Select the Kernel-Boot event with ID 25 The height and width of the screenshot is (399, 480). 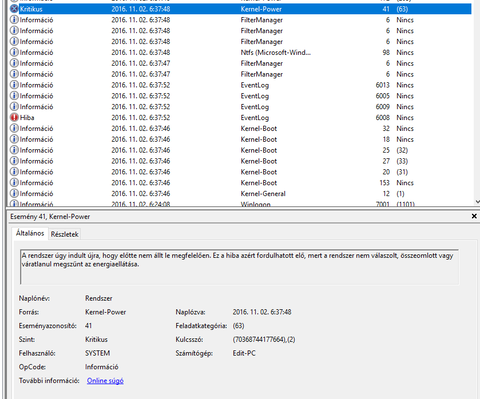pos(240,150)
